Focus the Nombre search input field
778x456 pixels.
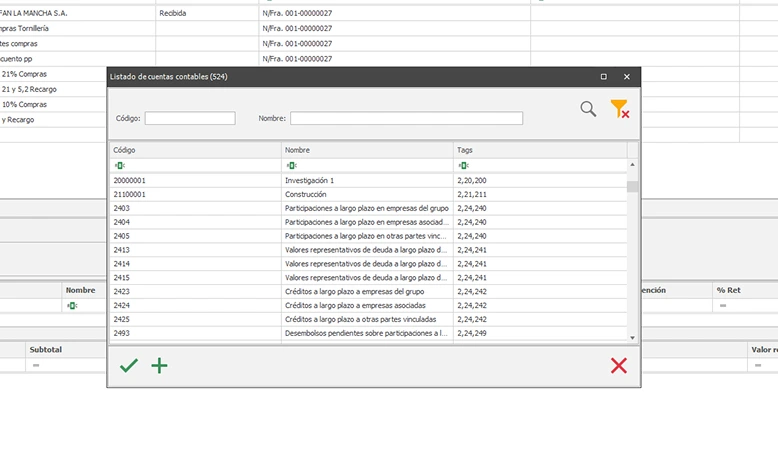point(406,118)
